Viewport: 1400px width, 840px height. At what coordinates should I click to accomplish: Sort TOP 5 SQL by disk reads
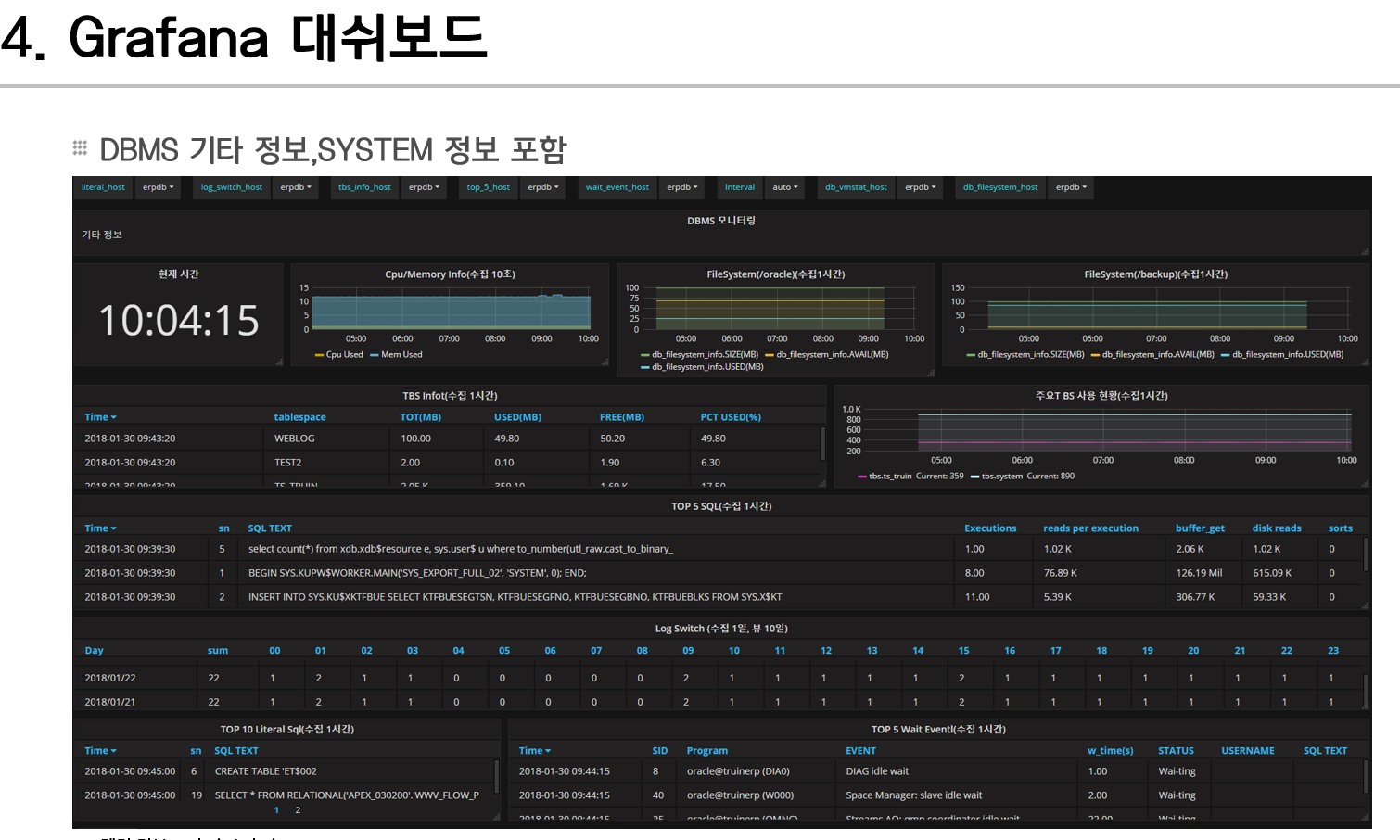pyautogui.click(x=1277, y=528)
